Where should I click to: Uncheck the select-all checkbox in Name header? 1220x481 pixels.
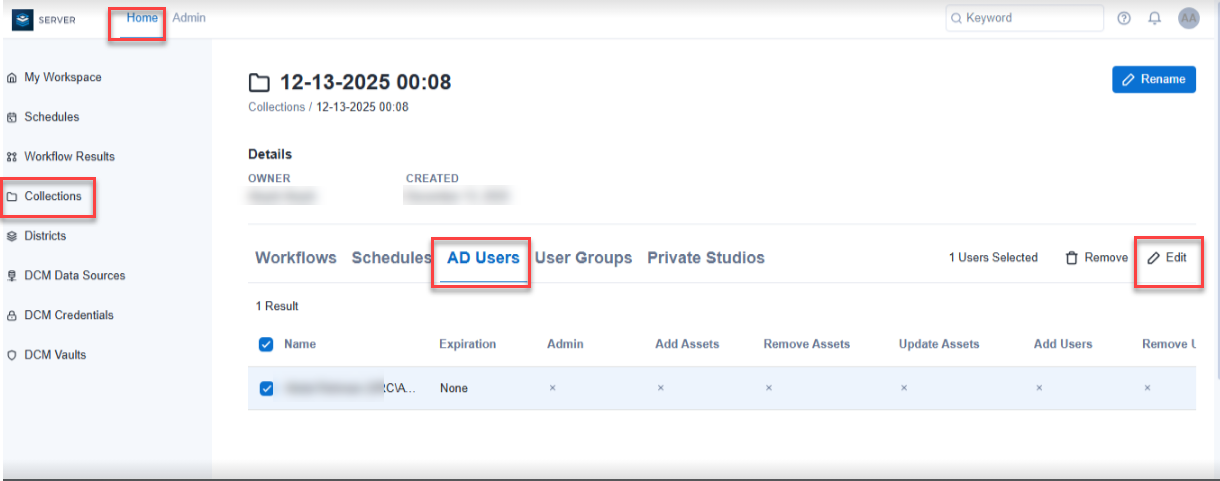(266, 344)
